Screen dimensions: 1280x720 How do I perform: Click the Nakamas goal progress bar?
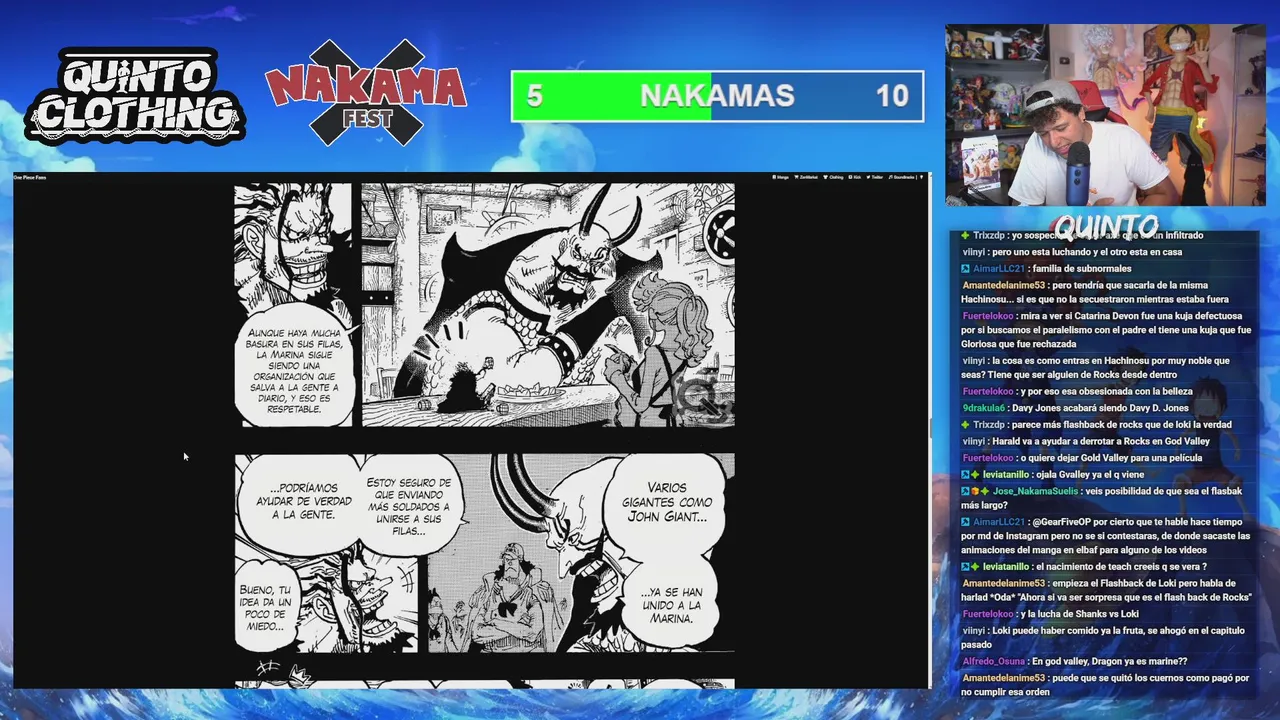(717, 96)
